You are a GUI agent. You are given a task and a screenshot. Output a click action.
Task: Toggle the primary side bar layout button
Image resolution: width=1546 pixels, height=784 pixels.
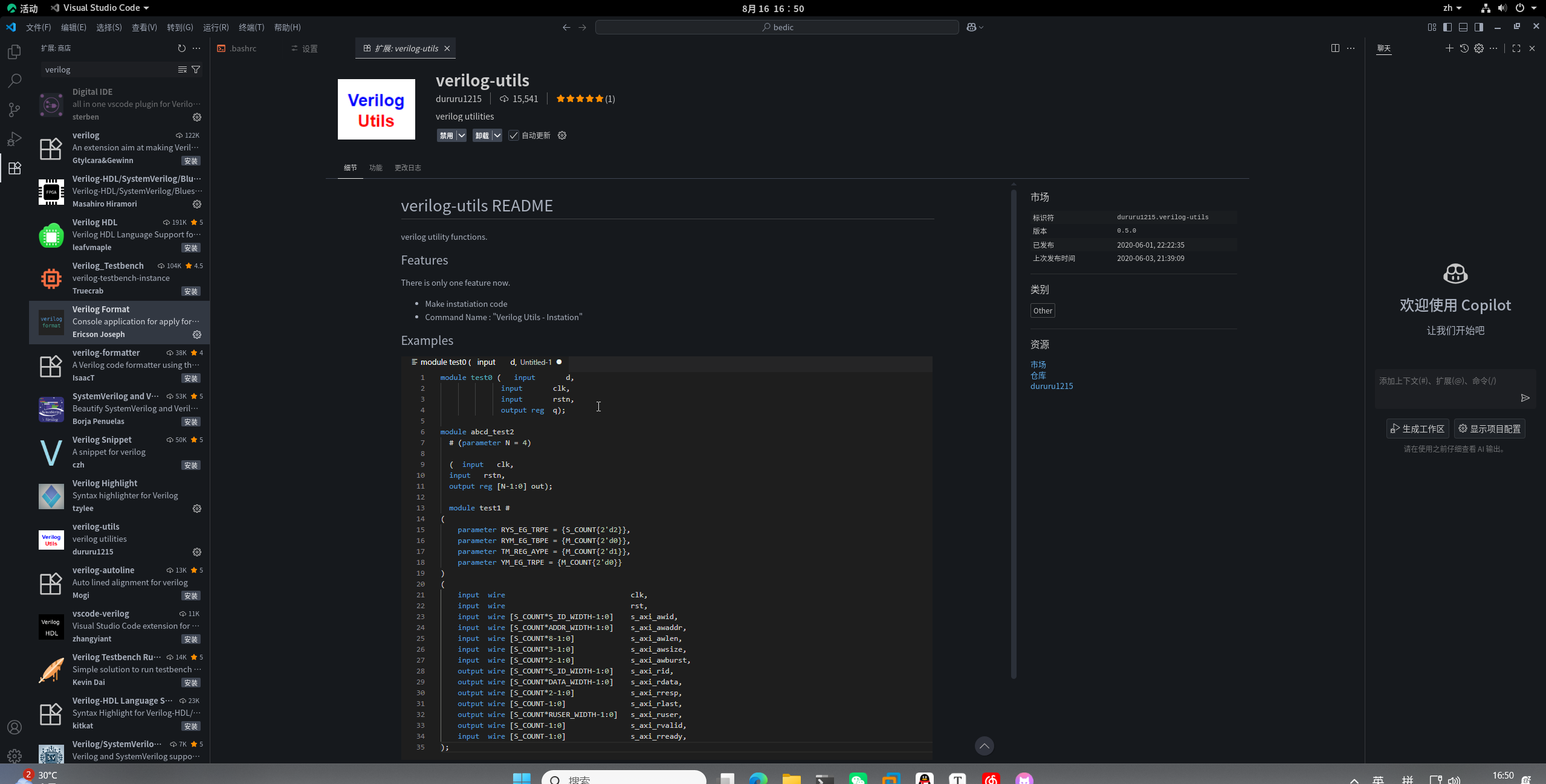tap(1447, 27)
